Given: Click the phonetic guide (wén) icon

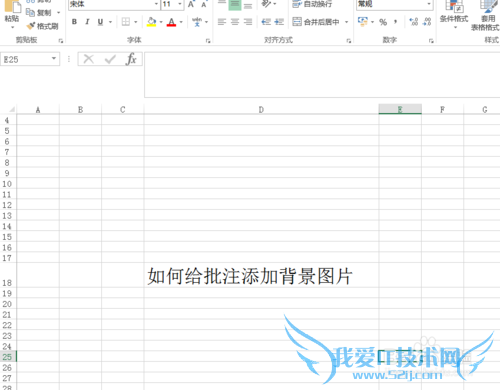Looking at the screenshot, I should 197,22.
